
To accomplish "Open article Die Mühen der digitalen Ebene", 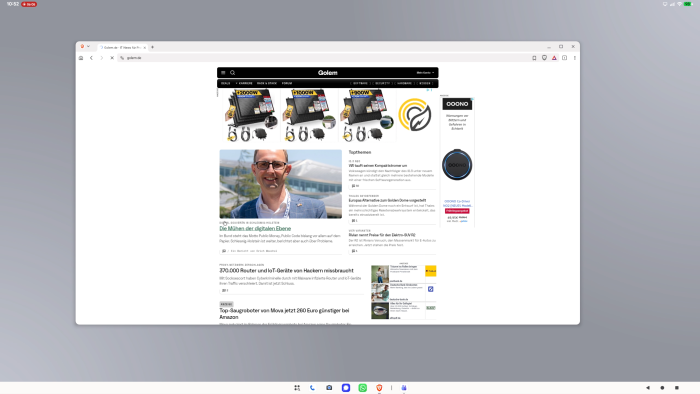I will [x=255, y=228].
